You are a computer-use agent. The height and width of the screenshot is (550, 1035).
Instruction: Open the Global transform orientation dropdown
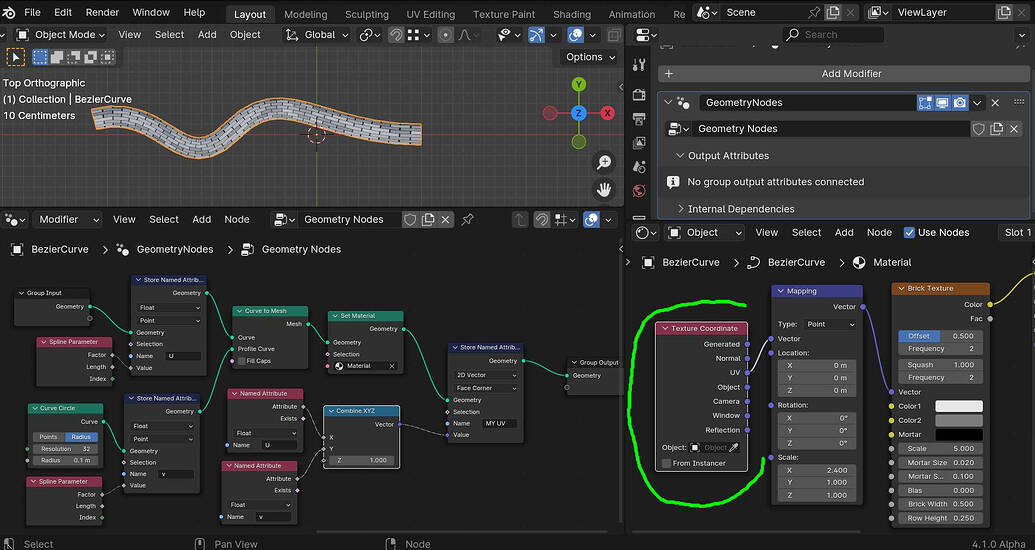[316, 35]
